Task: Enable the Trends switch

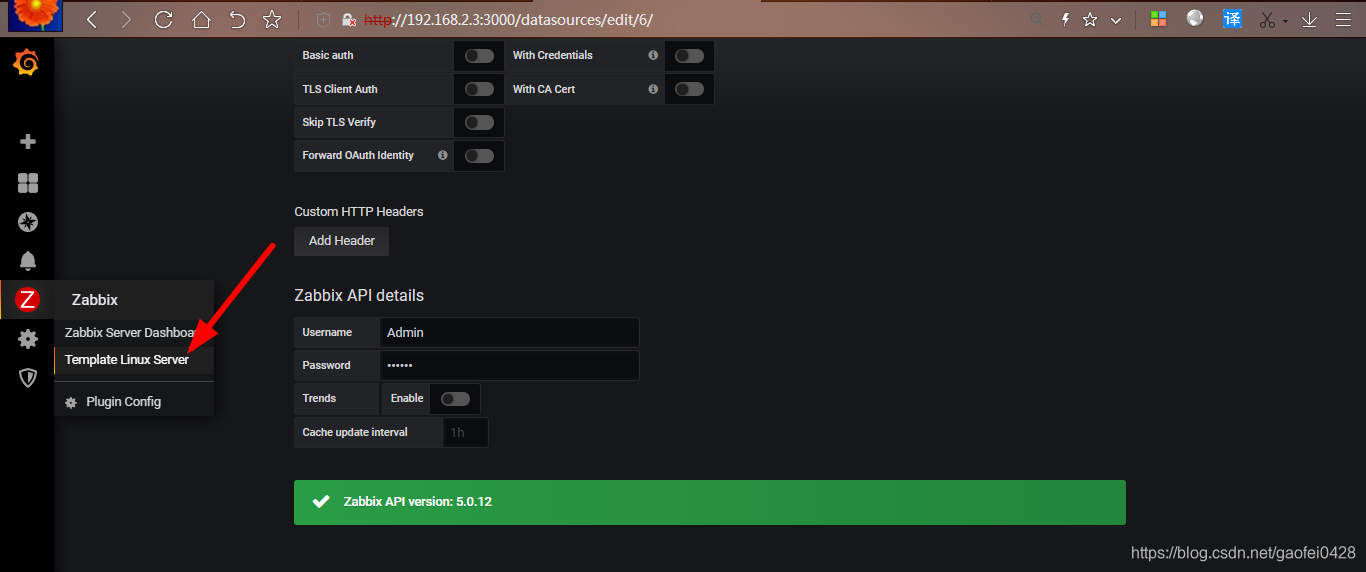Action: click(455, 399)
